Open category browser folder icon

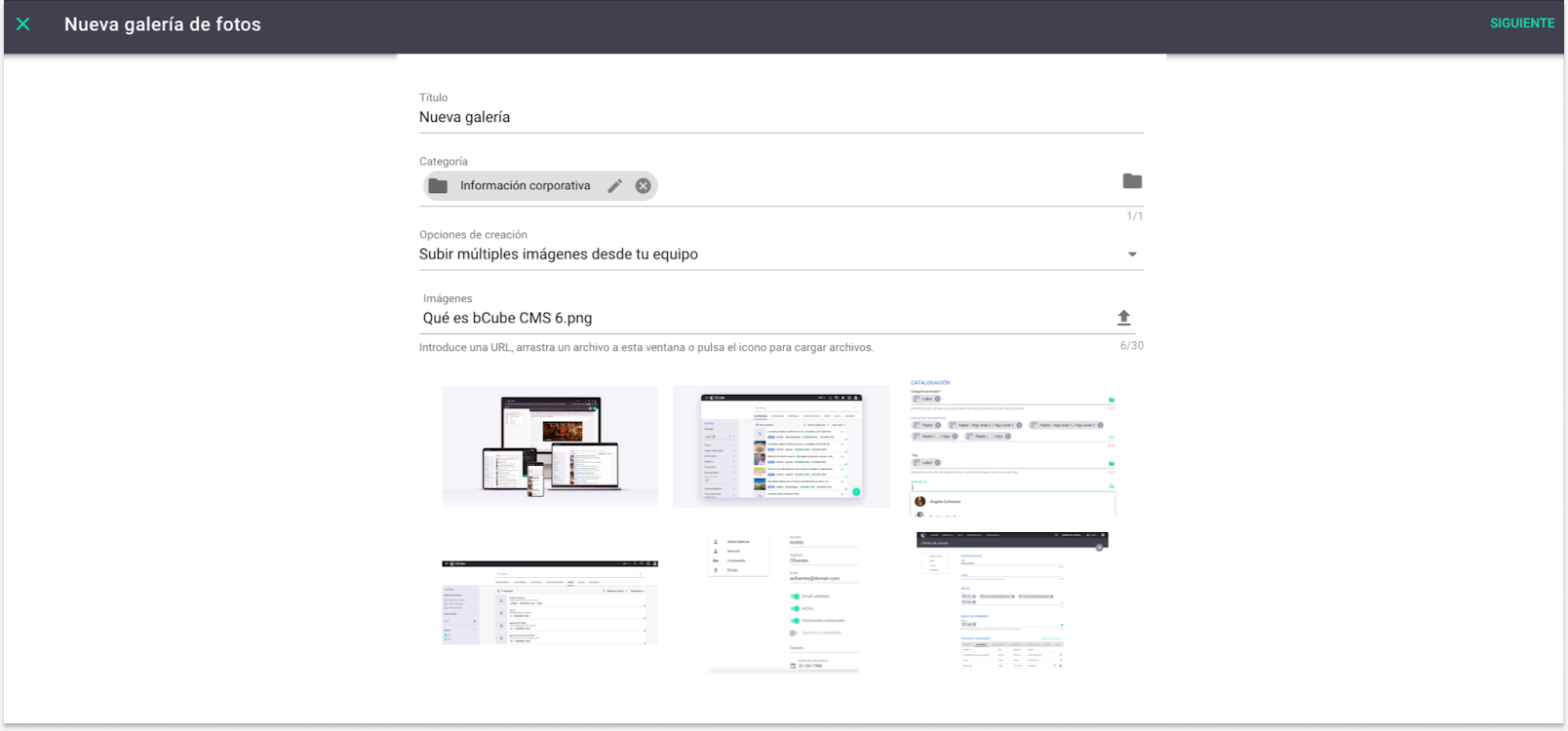(x=1132, y=181)
